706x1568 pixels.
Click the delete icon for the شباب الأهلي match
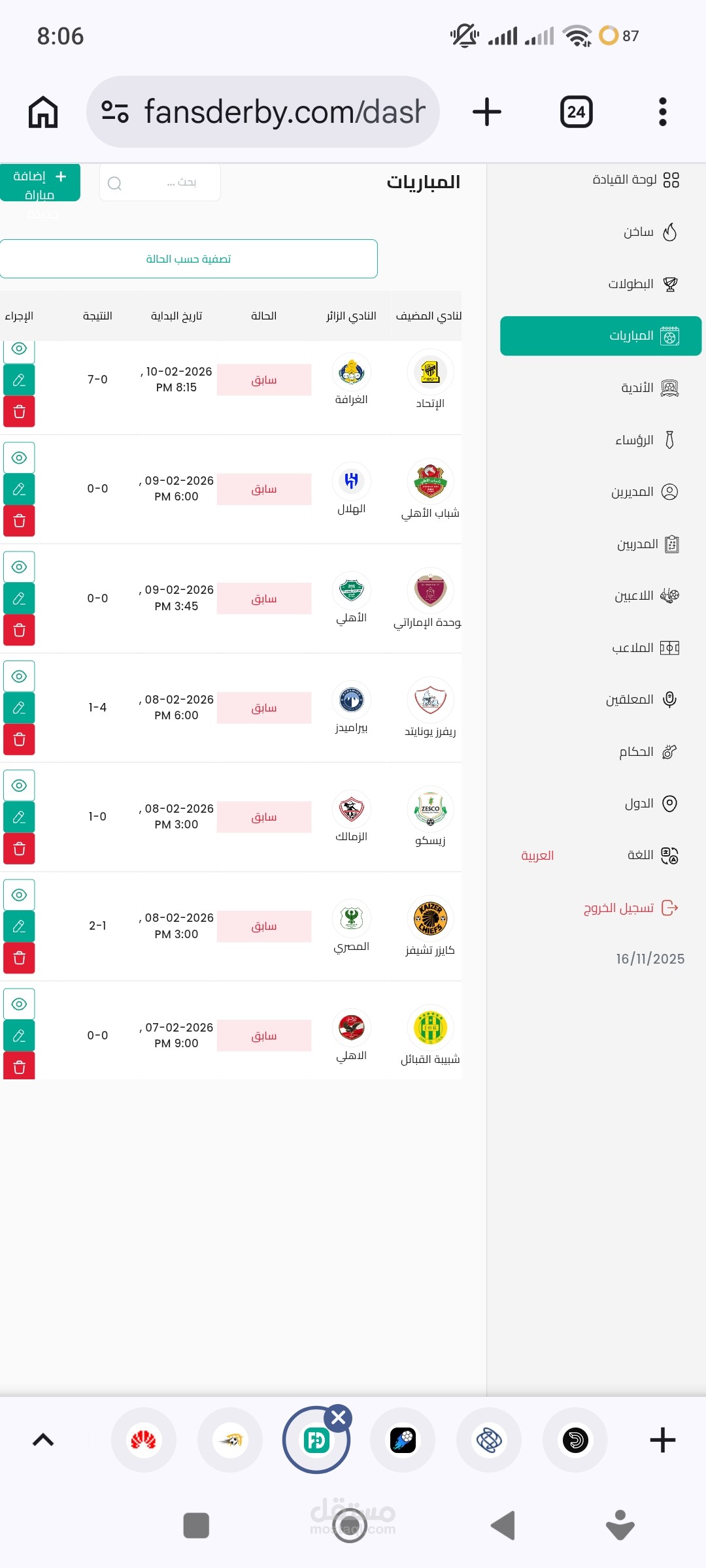[x=19, y=521]
